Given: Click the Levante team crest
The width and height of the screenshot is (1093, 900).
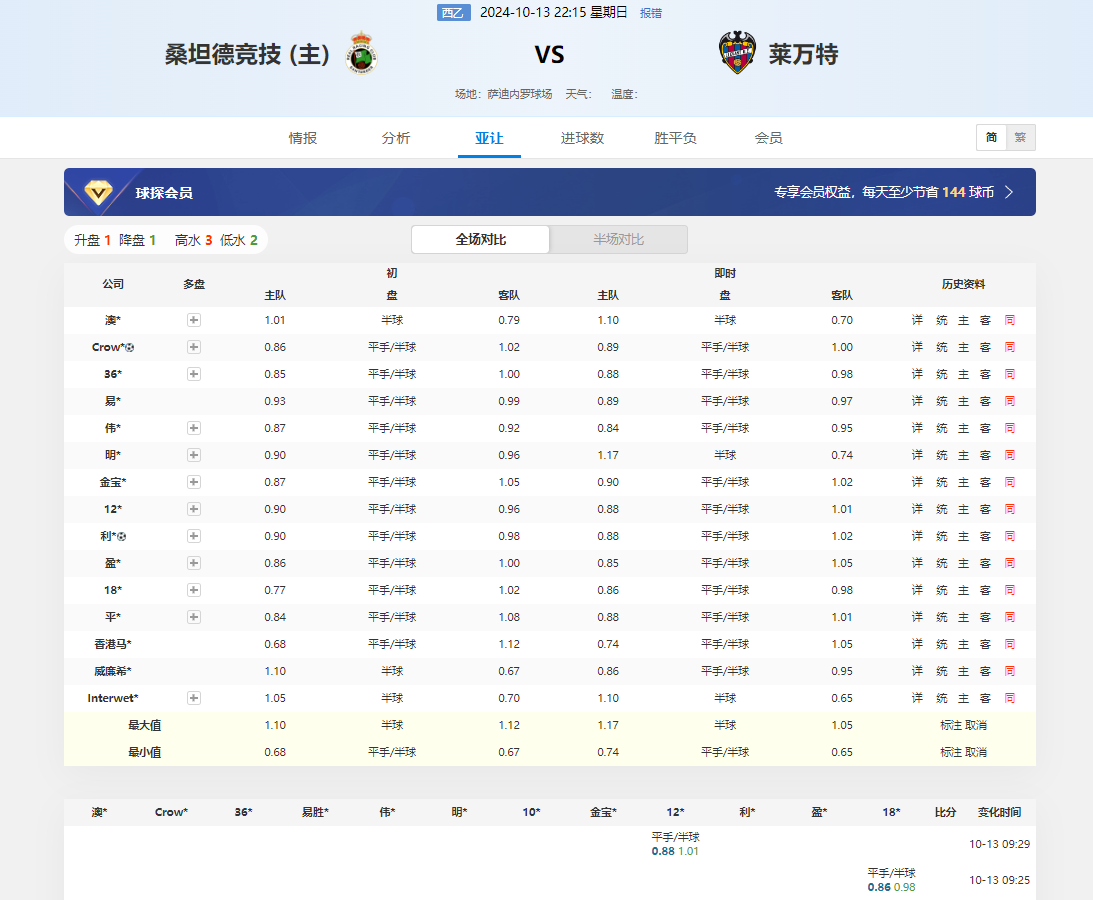Looking at the screenshot, I should coord(737,52).
